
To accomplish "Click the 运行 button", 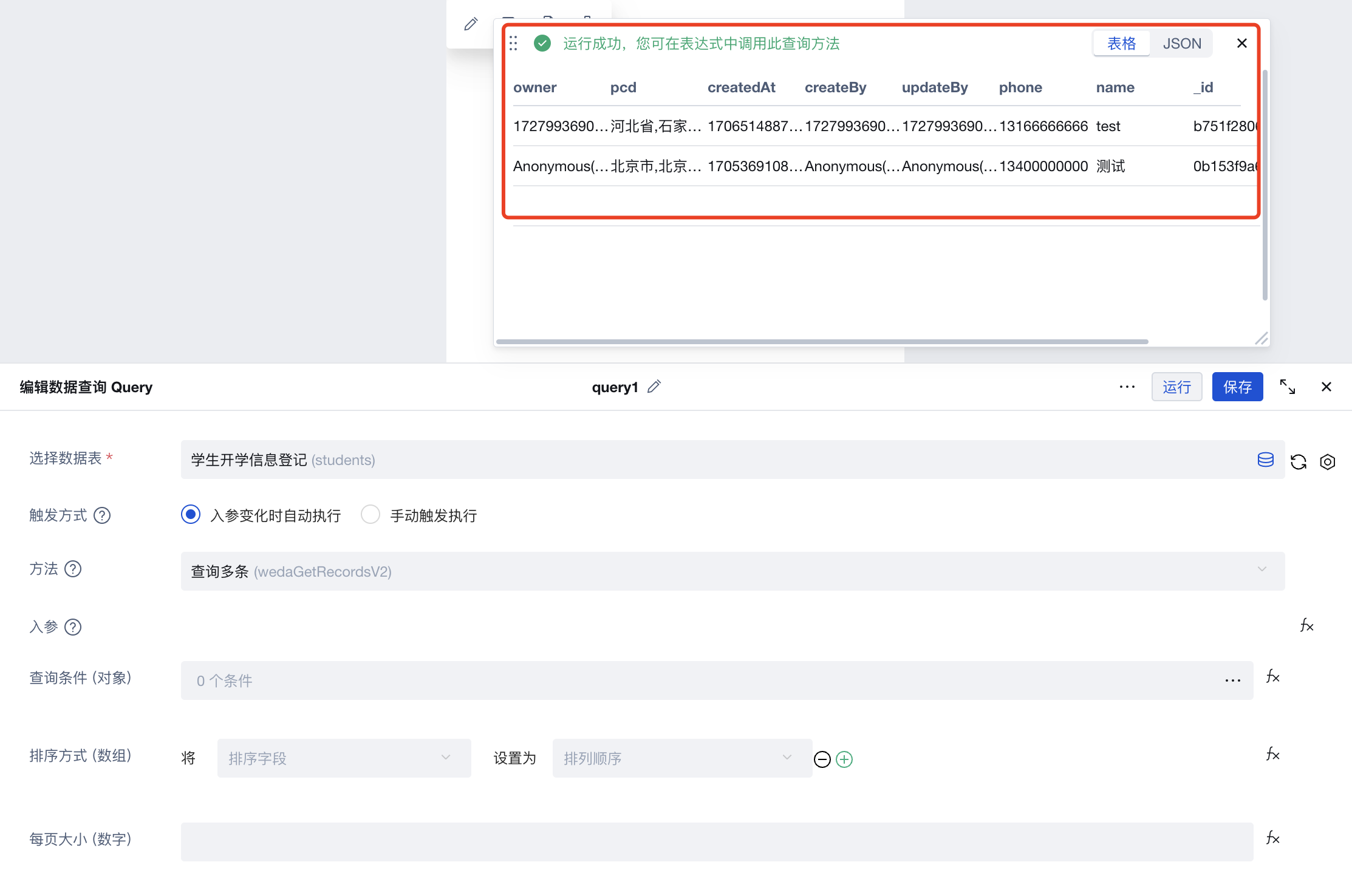I will pos(1177,387).
